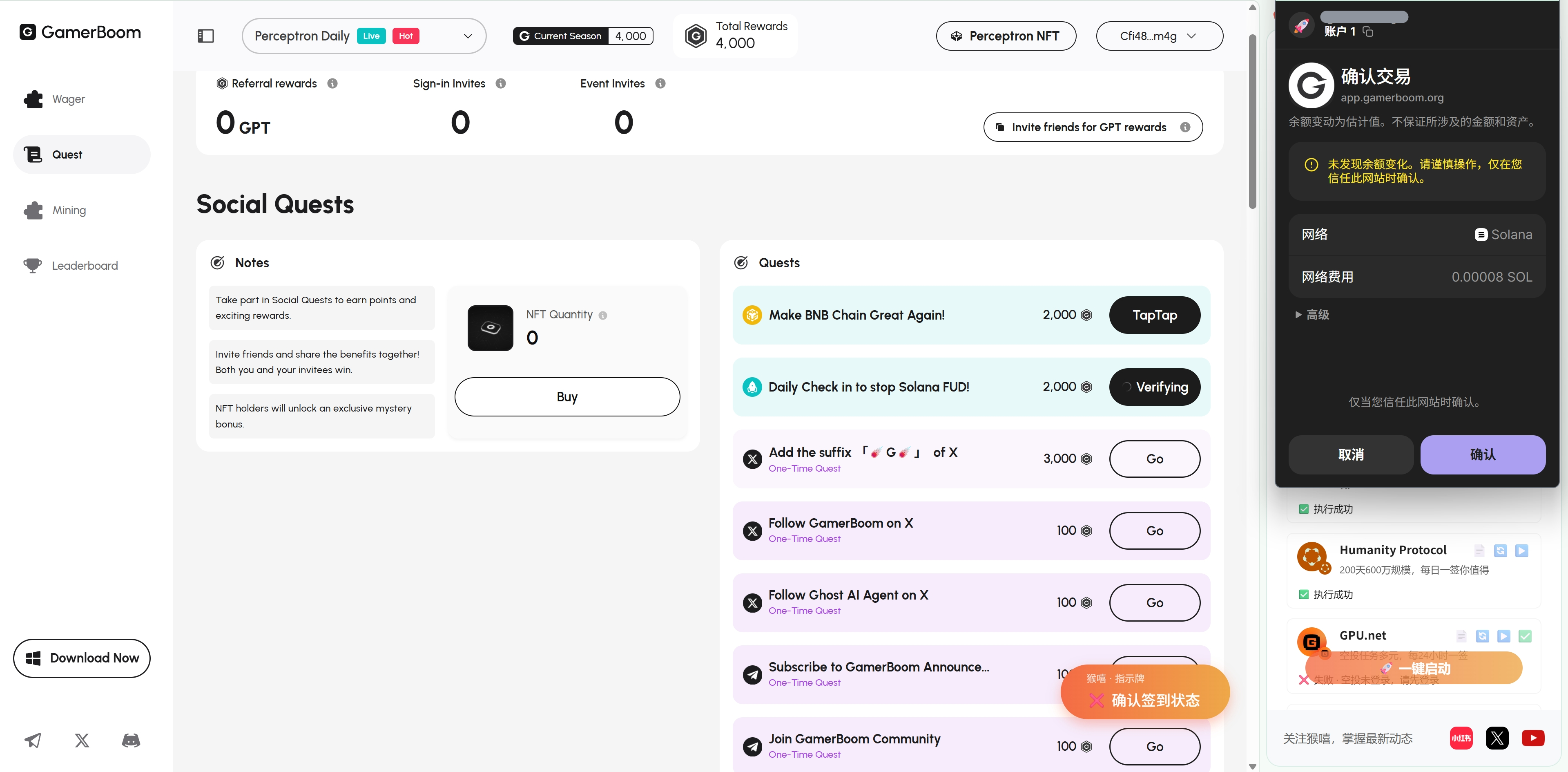1568x772 pixels.
Task: Click the 0.00008 SOL network fee
Action: tap(1491, 277)
